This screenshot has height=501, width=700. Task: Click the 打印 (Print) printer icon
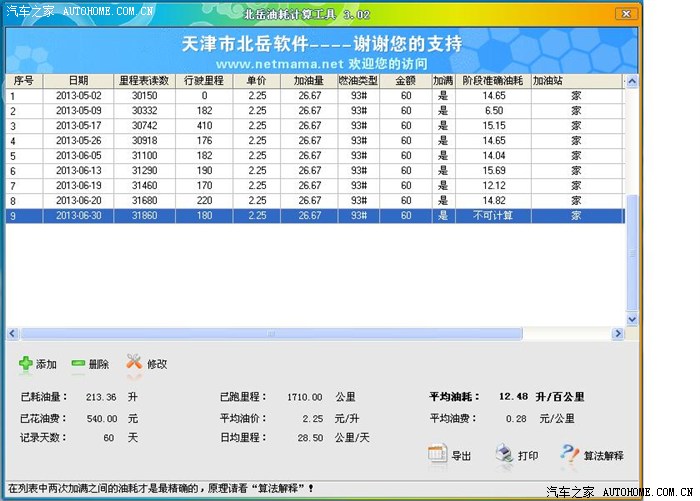[x=505, y=455]
